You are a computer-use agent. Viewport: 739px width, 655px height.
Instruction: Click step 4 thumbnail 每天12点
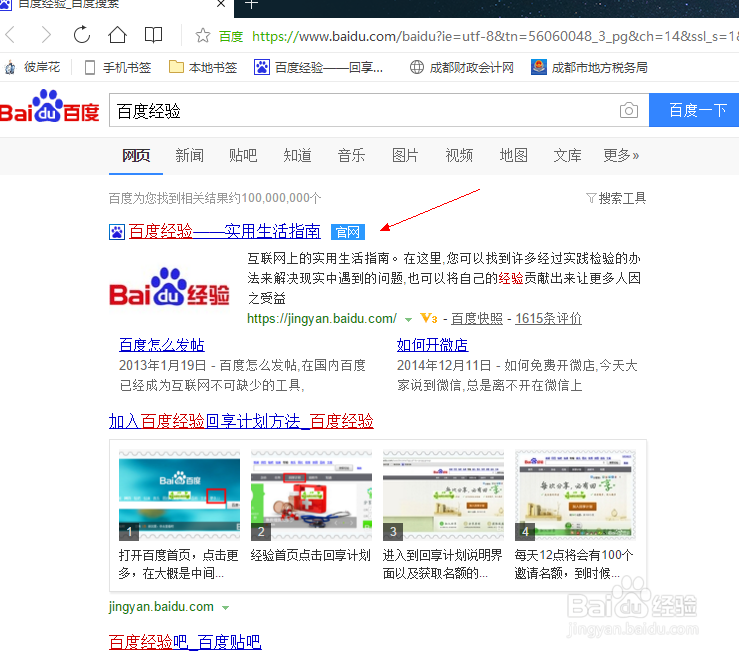pos(575,496)
